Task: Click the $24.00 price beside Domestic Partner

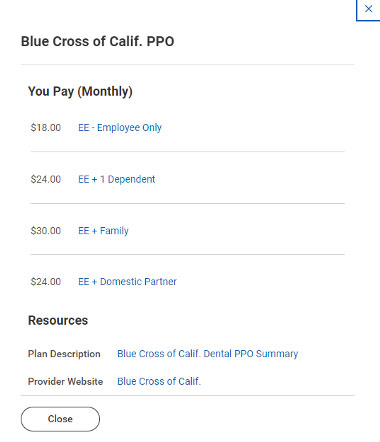Action: tap(46, 282)
